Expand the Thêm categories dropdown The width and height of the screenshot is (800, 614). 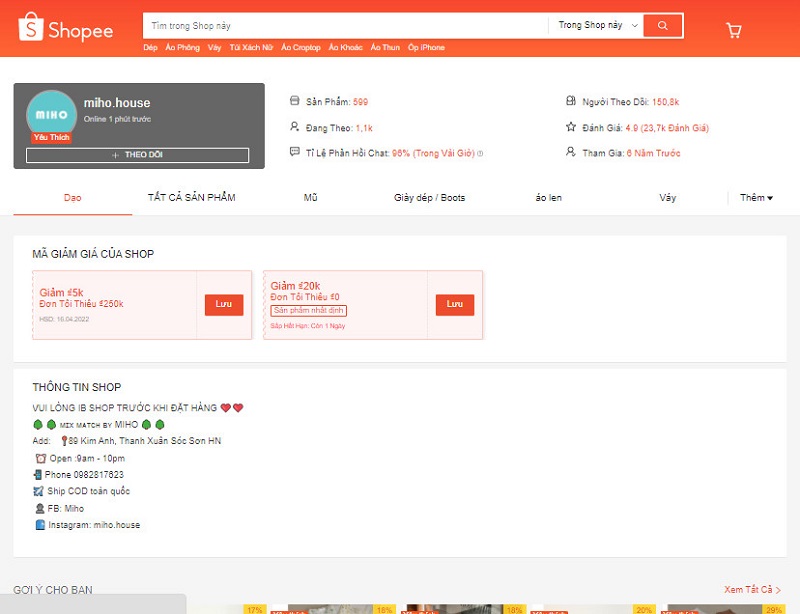(x=756, y=198)
